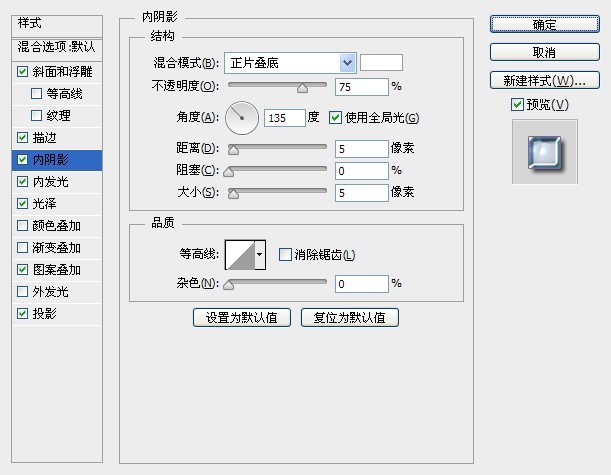
Task: Expand the 等高线 contour picker arrow
Action: (x=261, y=256)
